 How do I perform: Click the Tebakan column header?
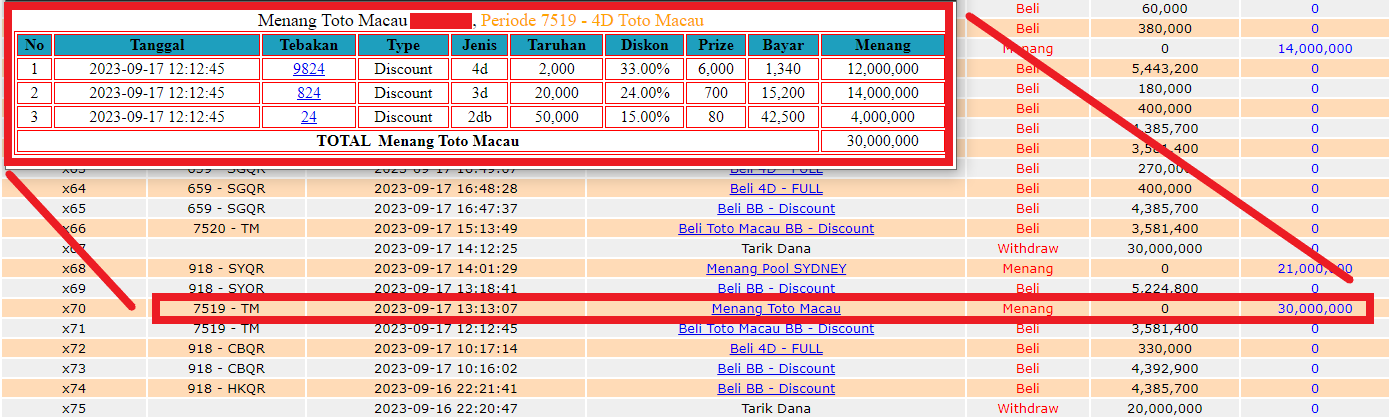[x=309, y=45]
